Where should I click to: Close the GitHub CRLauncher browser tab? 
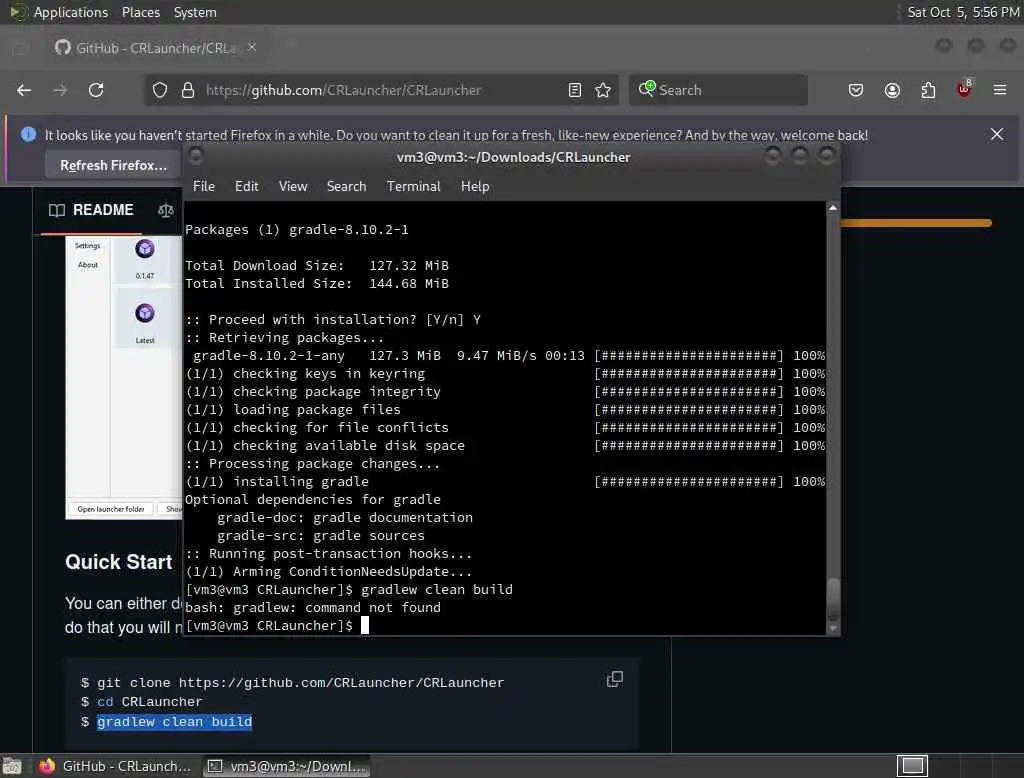pyautogui.click(x=252, y=48)
